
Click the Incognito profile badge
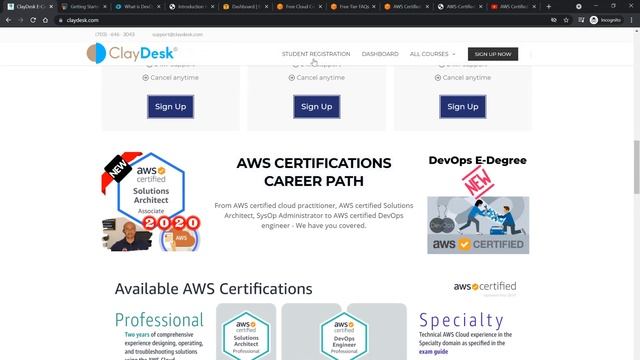click(x=606, y=20)
